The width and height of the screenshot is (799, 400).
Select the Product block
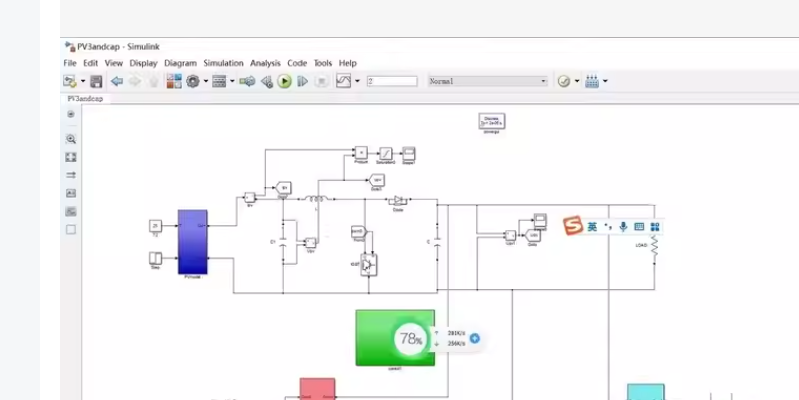coord(361,153)
